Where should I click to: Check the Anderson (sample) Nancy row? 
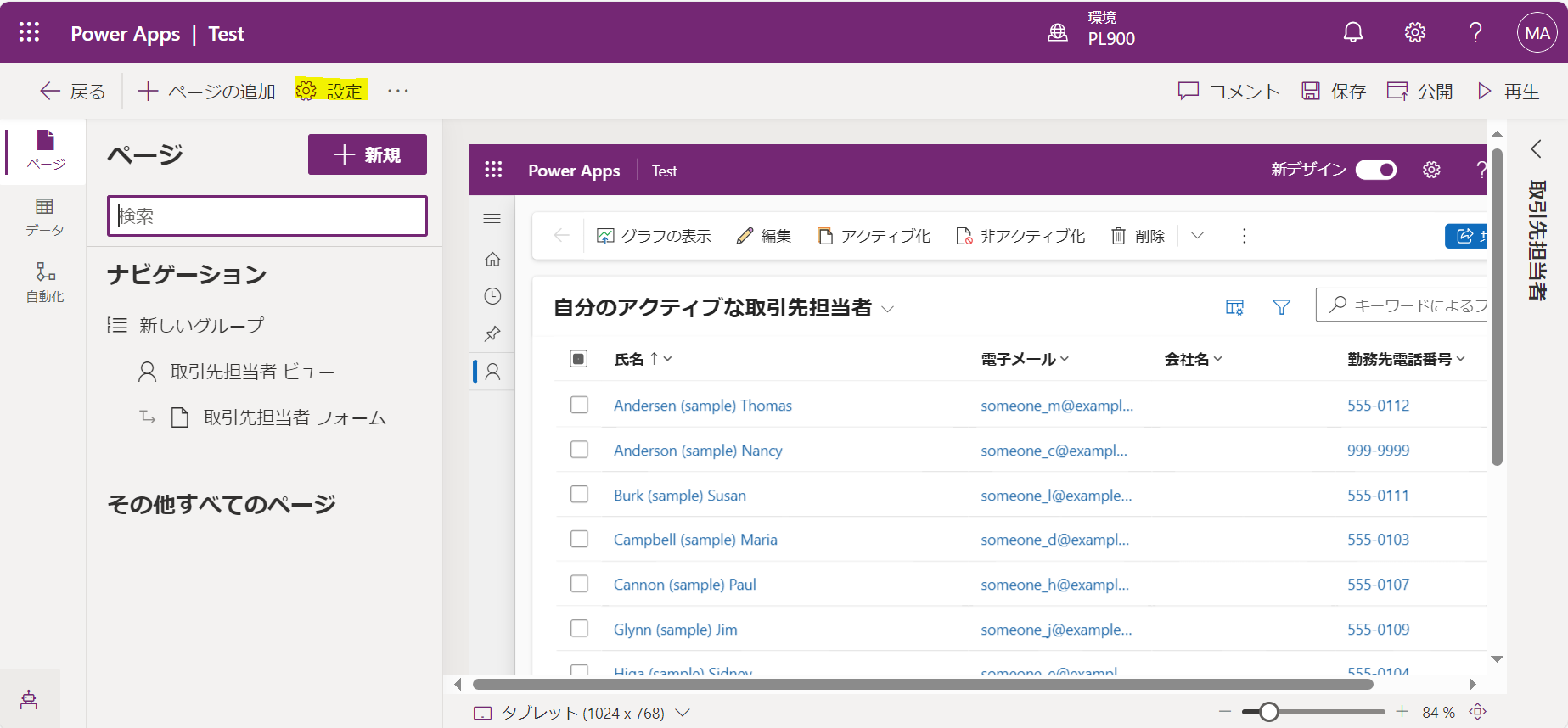[579, 450]
